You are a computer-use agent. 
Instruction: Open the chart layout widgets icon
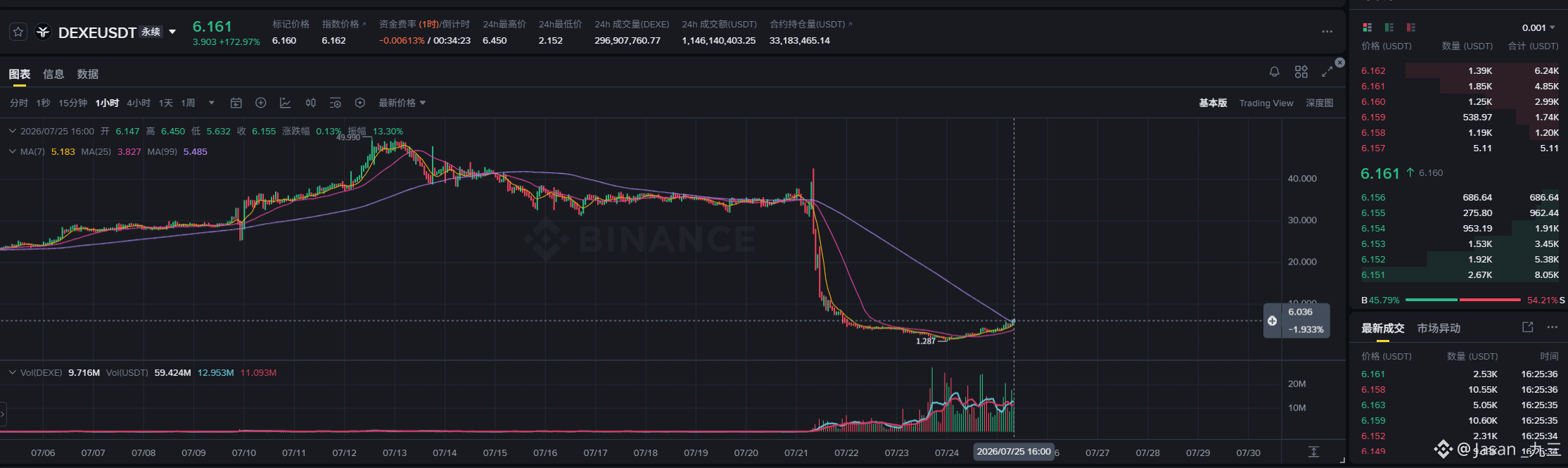1301,72
